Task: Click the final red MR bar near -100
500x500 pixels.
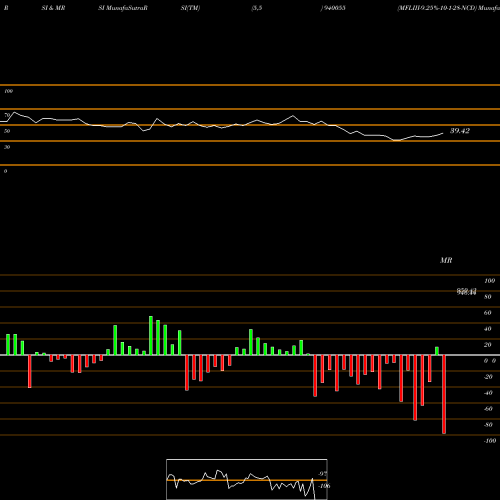Action: tap(444, 394)
